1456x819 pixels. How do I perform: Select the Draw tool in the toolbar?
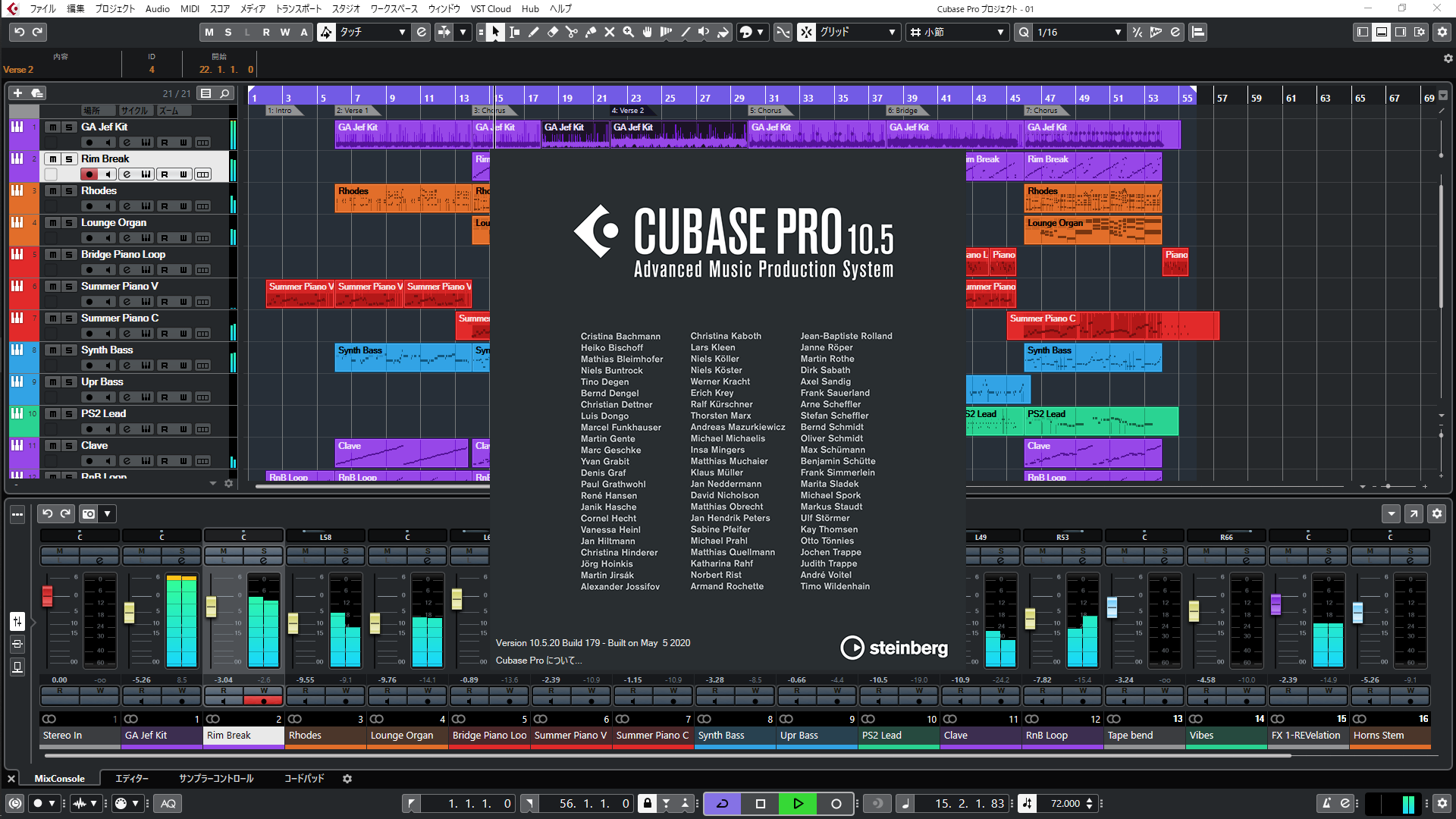534,32
